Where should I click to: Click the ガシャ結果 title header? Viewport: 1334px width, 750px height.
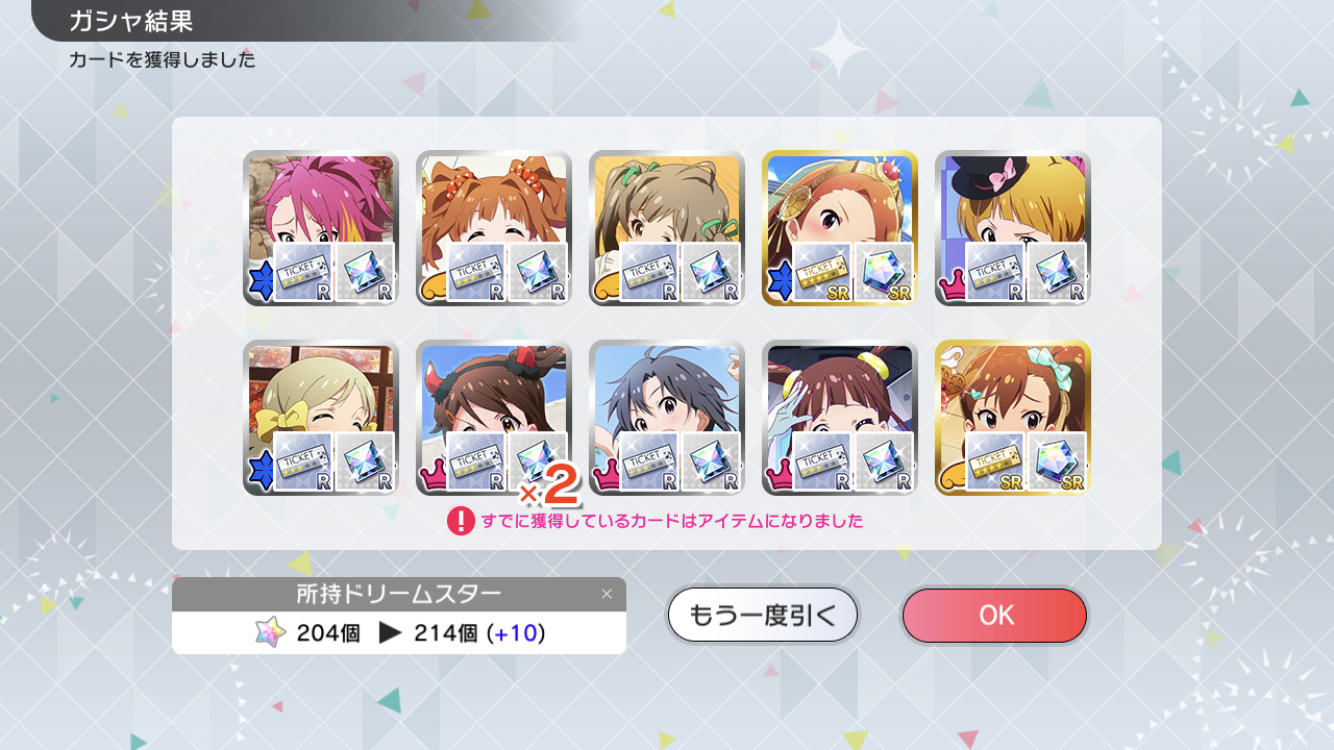(x=131, y=21)
